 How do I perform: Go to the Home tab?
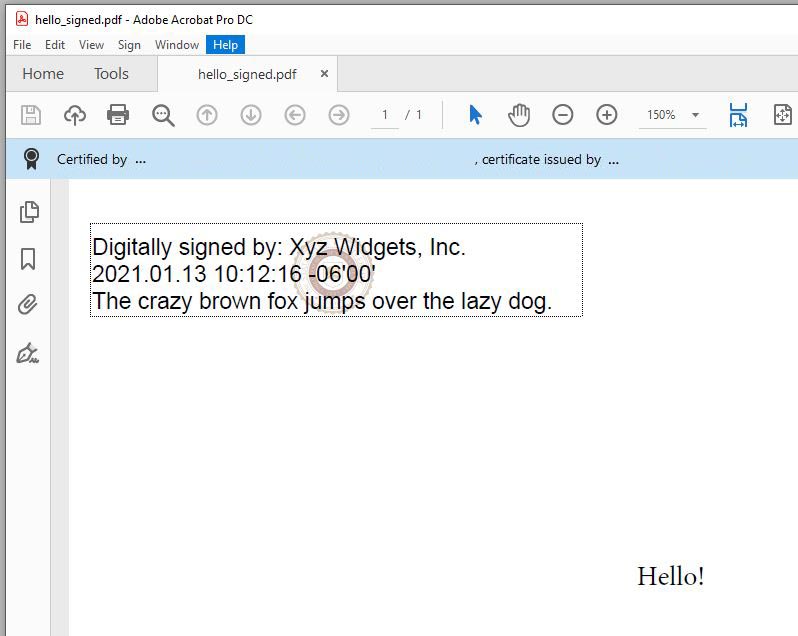coord(43,74)
